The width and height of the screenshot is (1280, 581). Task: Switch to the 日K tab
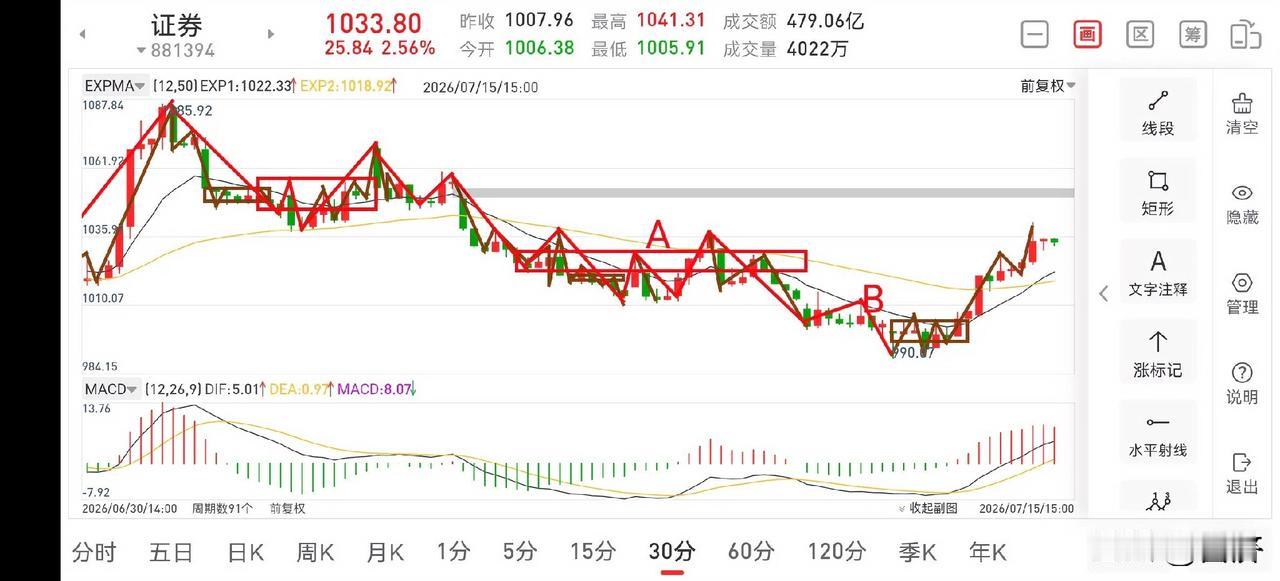(245, 551)
